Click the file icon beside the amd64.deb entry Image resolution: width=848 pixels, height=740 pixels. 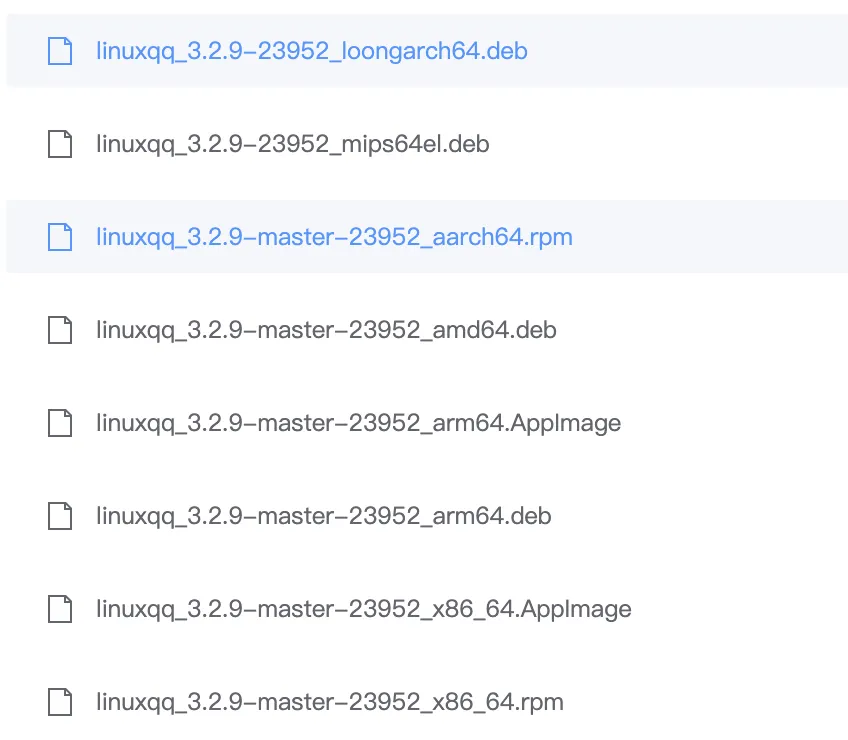[x=60, y=330]
